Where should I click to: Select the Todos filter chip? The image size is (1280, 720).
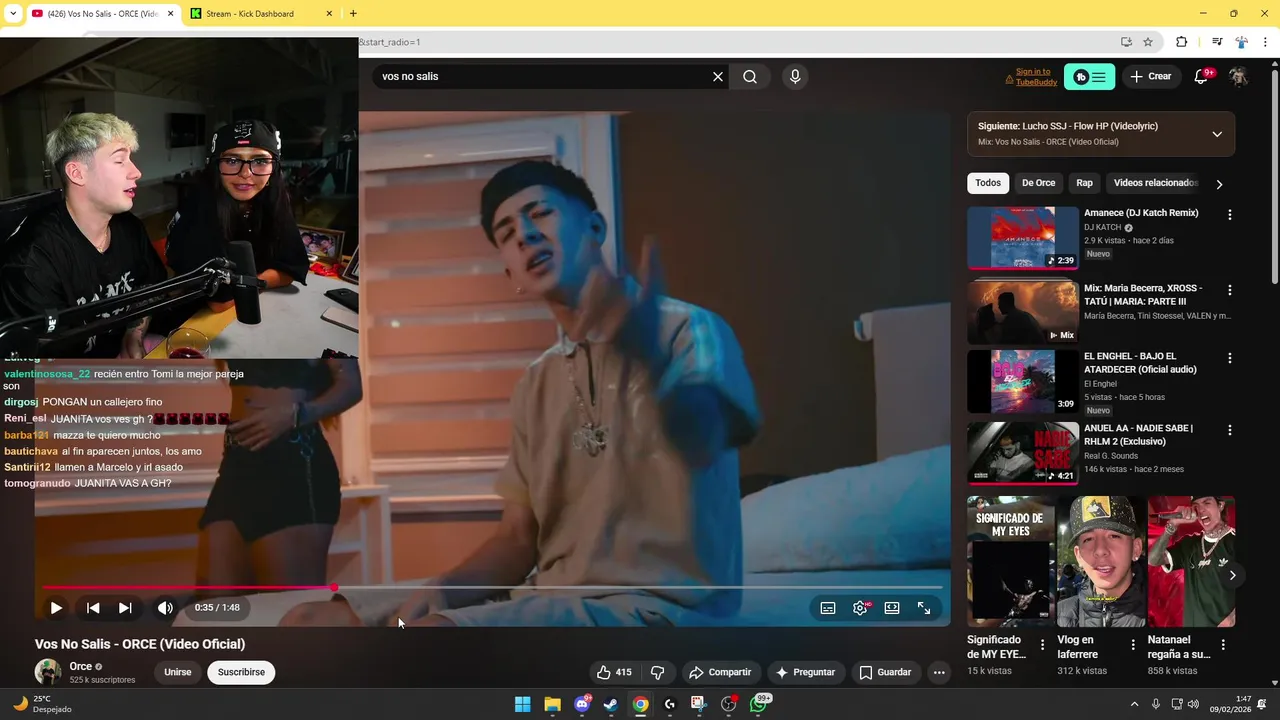(x=988, y=183)
